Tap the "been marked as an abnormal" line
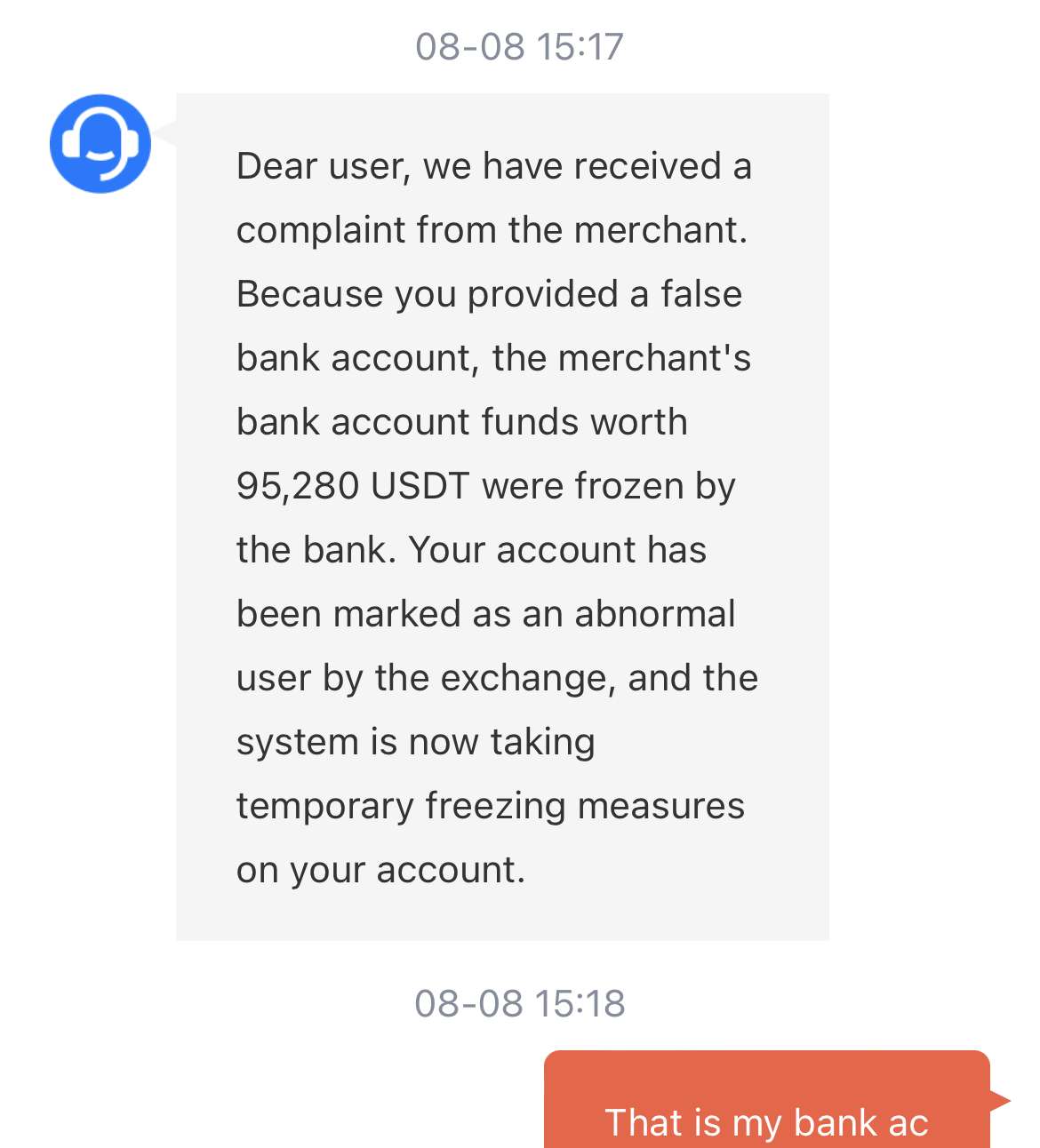 [485, 614]
